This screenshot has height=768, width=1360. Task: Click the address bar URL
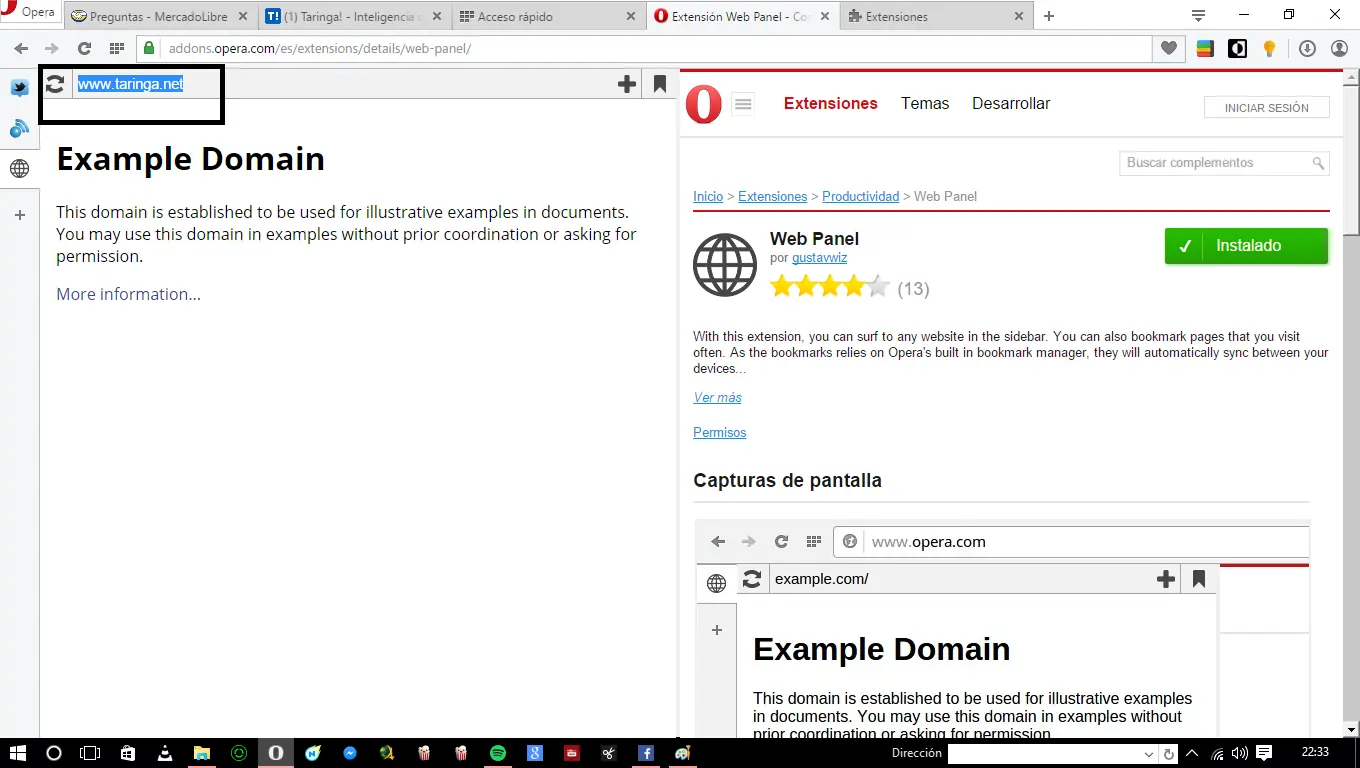point(320,48)
